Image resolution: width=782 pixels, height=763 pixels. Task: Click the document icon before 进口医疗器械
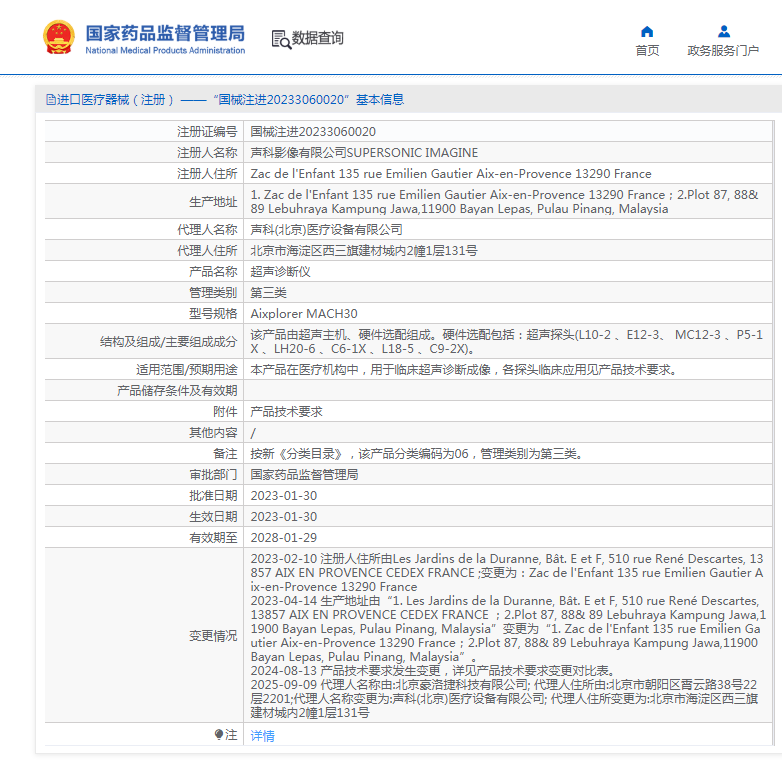[50, 100]
